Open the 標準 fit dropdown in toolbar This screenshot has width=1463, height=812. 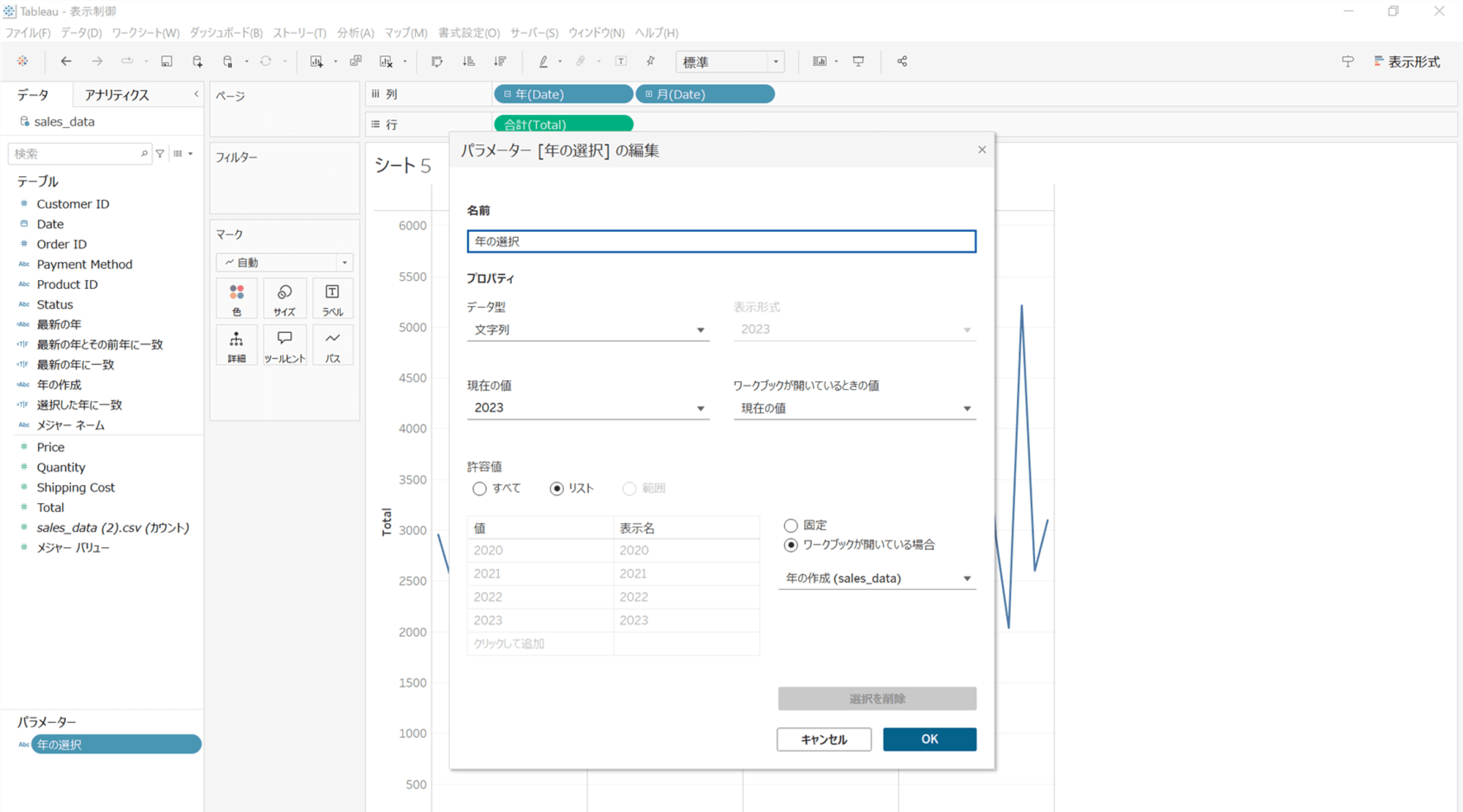click(x=730, y=62)
